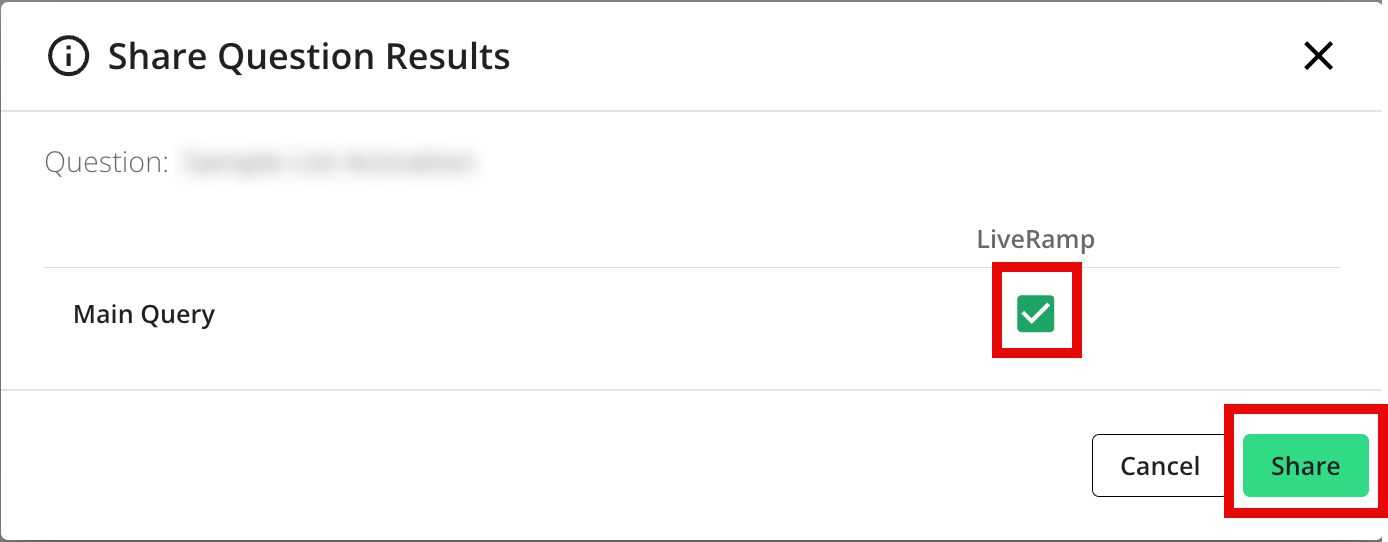The image size is (1388, 542).
Task: Cancel sharing the question results
Action: tap(1160, 466)
